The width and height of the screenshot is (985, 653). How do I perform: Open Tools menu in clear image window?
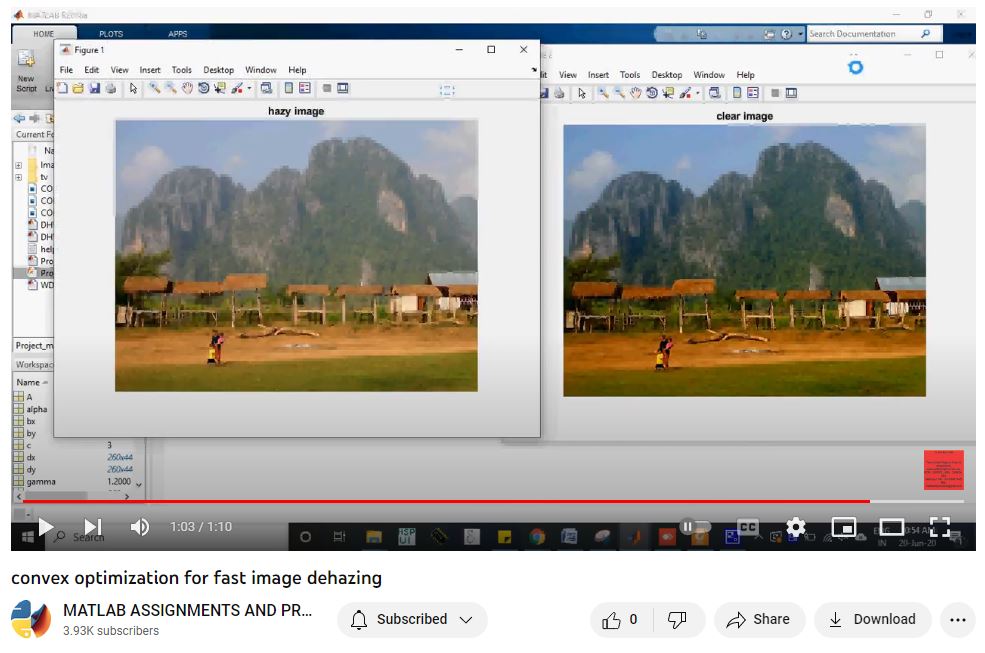tap(630, 75)
